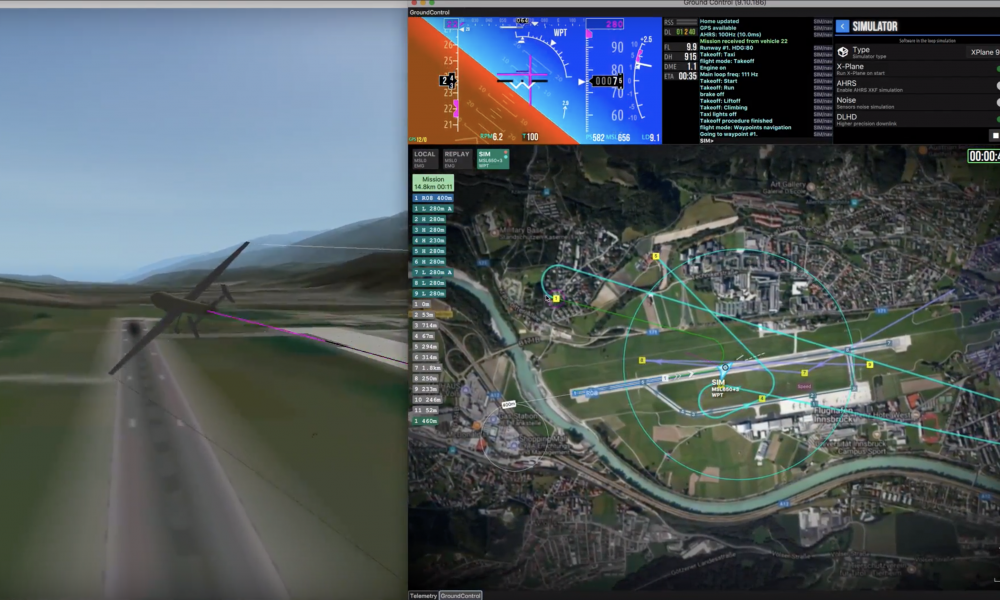Click the Simulator Type cube icon
1000x600 pixels.
843,52
